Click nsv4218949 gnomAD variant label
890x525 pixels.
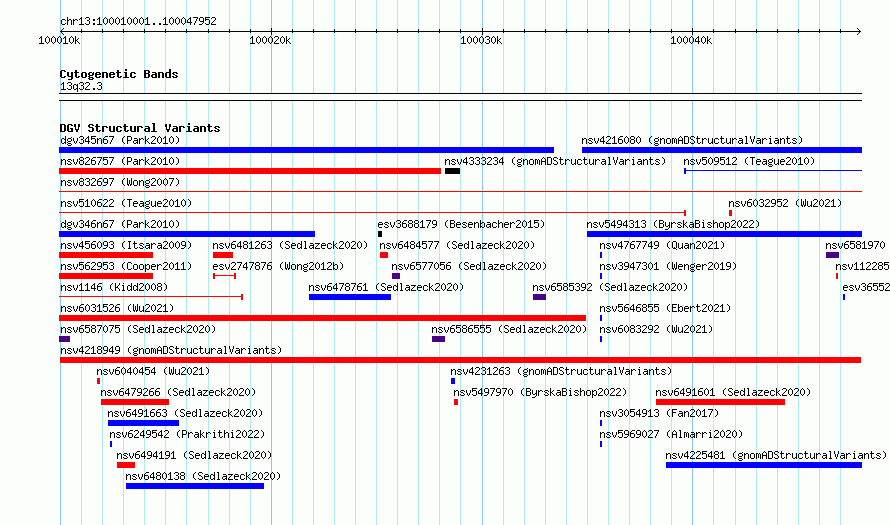(x=171, y=350)
